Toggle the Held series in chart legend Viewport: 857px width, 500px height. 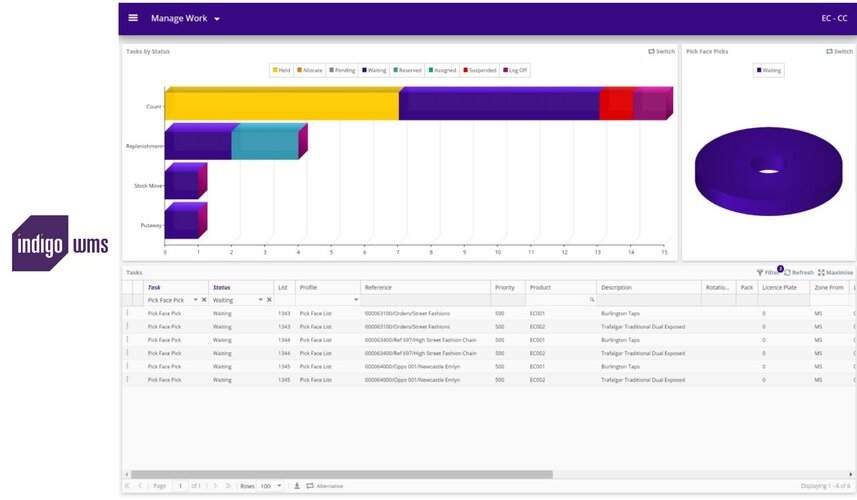pyautogui.click(x=281, y=71)
